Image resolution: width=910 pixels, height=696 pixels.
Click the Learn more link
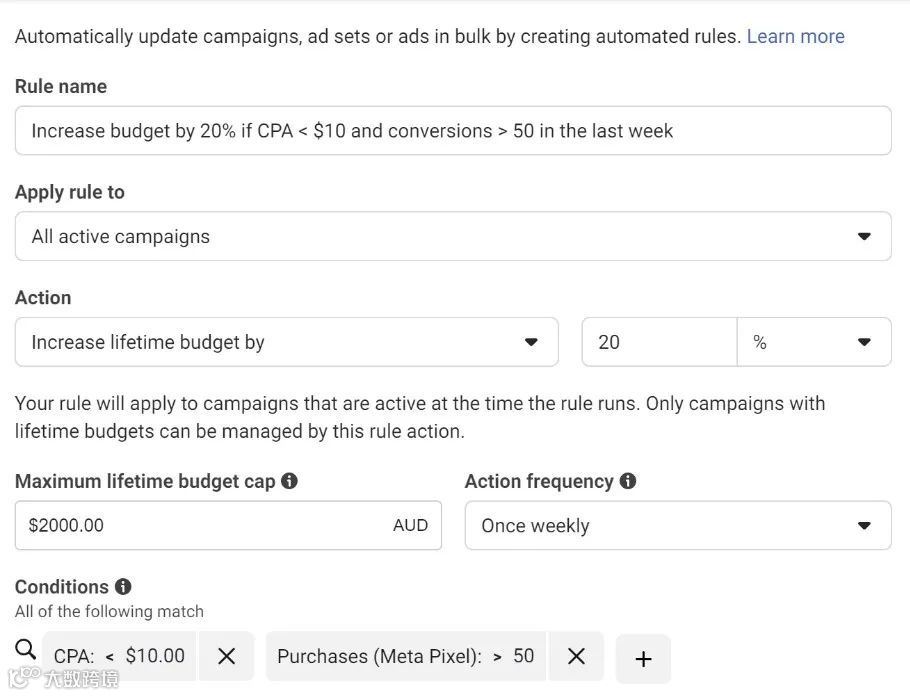click(795, 37)
